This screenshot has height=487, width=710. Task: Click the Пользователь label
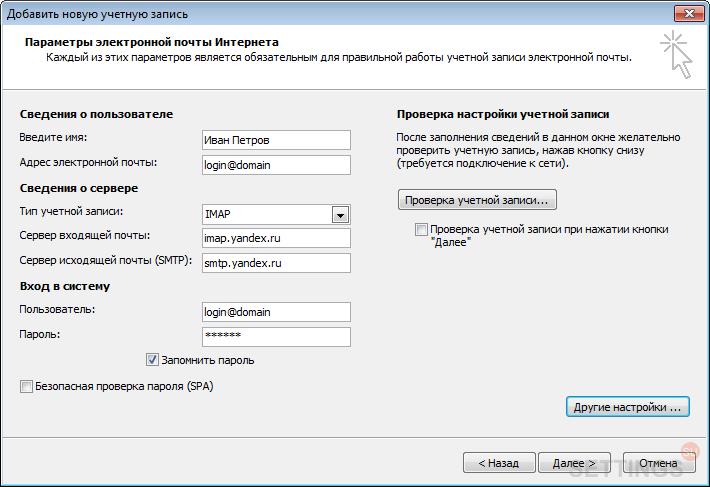pos(57,310)
